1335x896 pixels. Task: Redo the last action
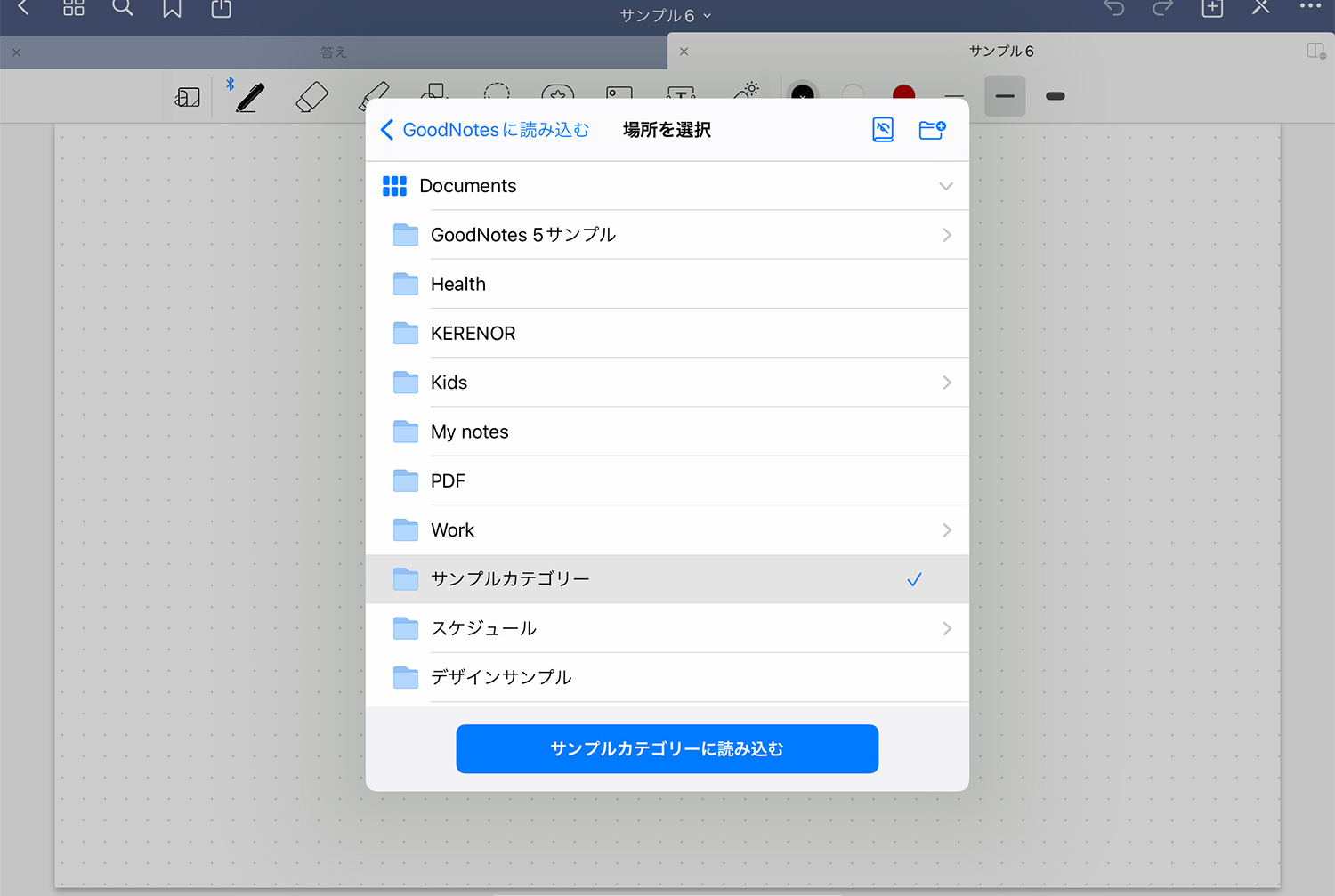click(1163, 9)
